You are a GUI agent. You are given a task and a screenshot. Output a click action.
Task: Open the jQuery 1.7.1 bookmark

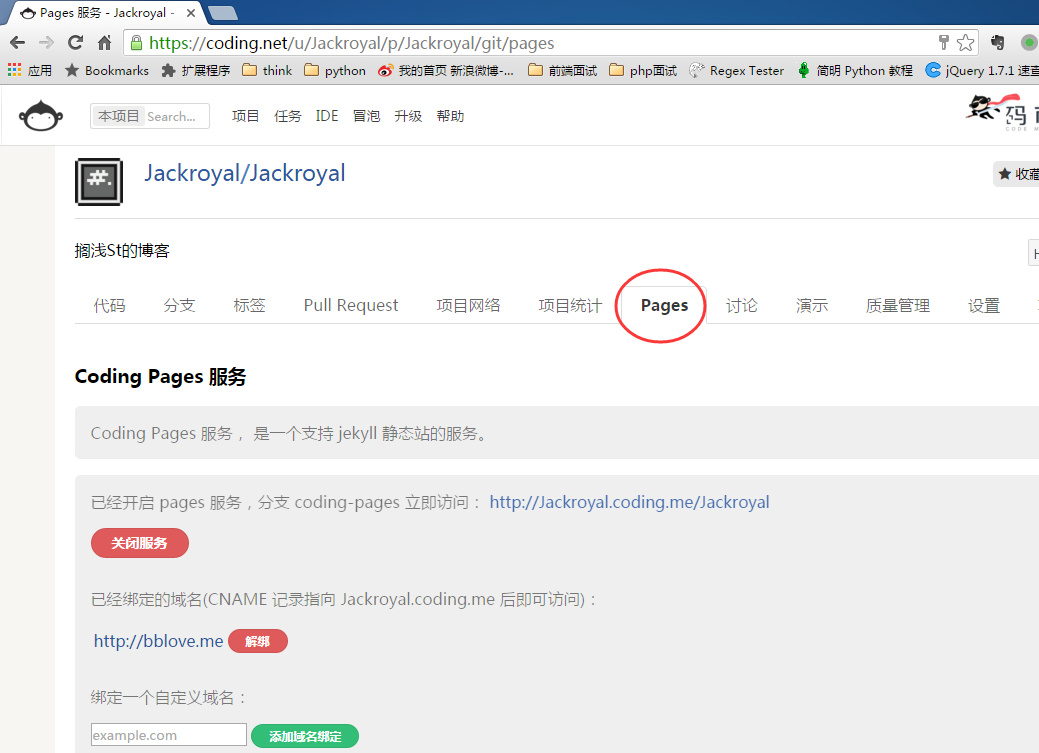(x=982, y=70)
